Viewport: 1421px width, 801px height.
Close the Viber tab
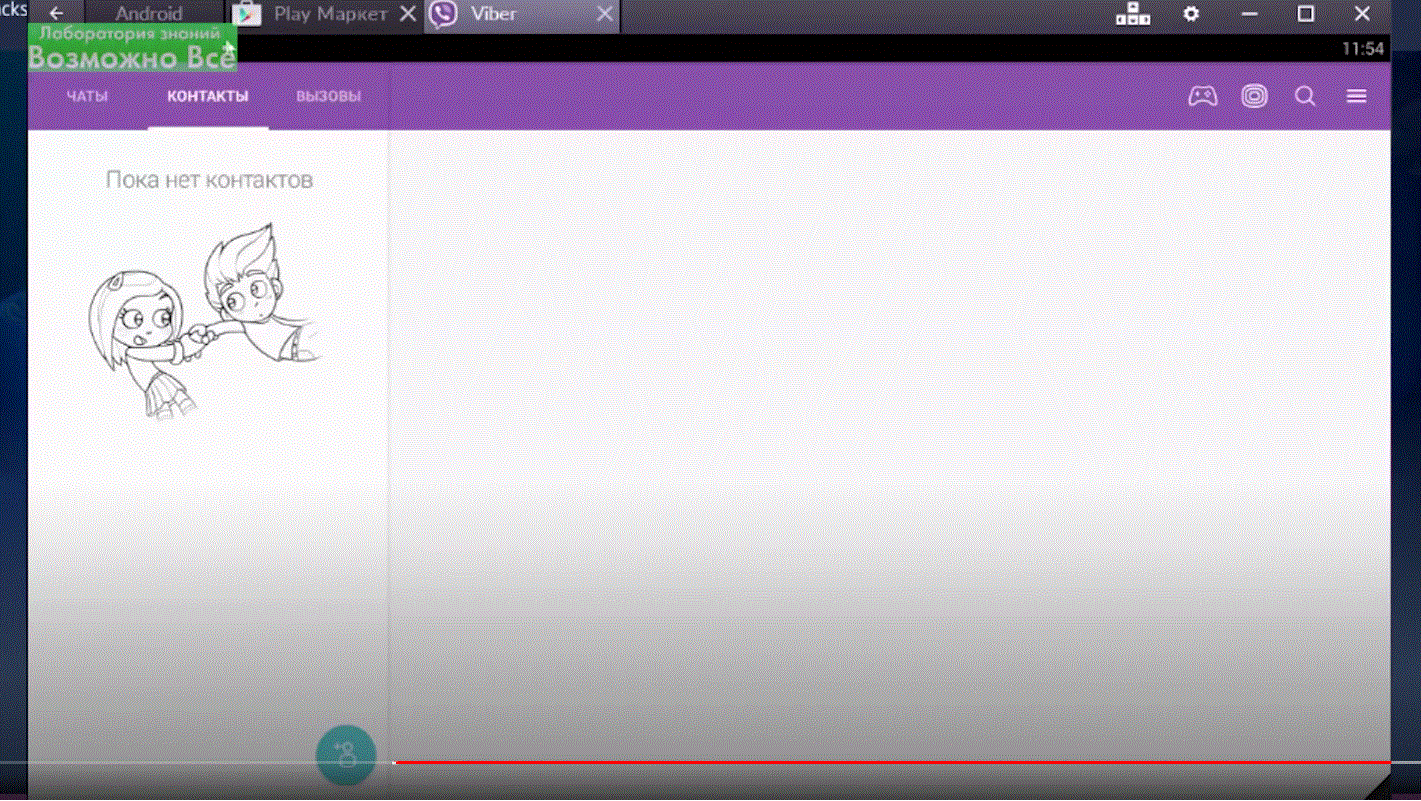click(x=604, y=15)
